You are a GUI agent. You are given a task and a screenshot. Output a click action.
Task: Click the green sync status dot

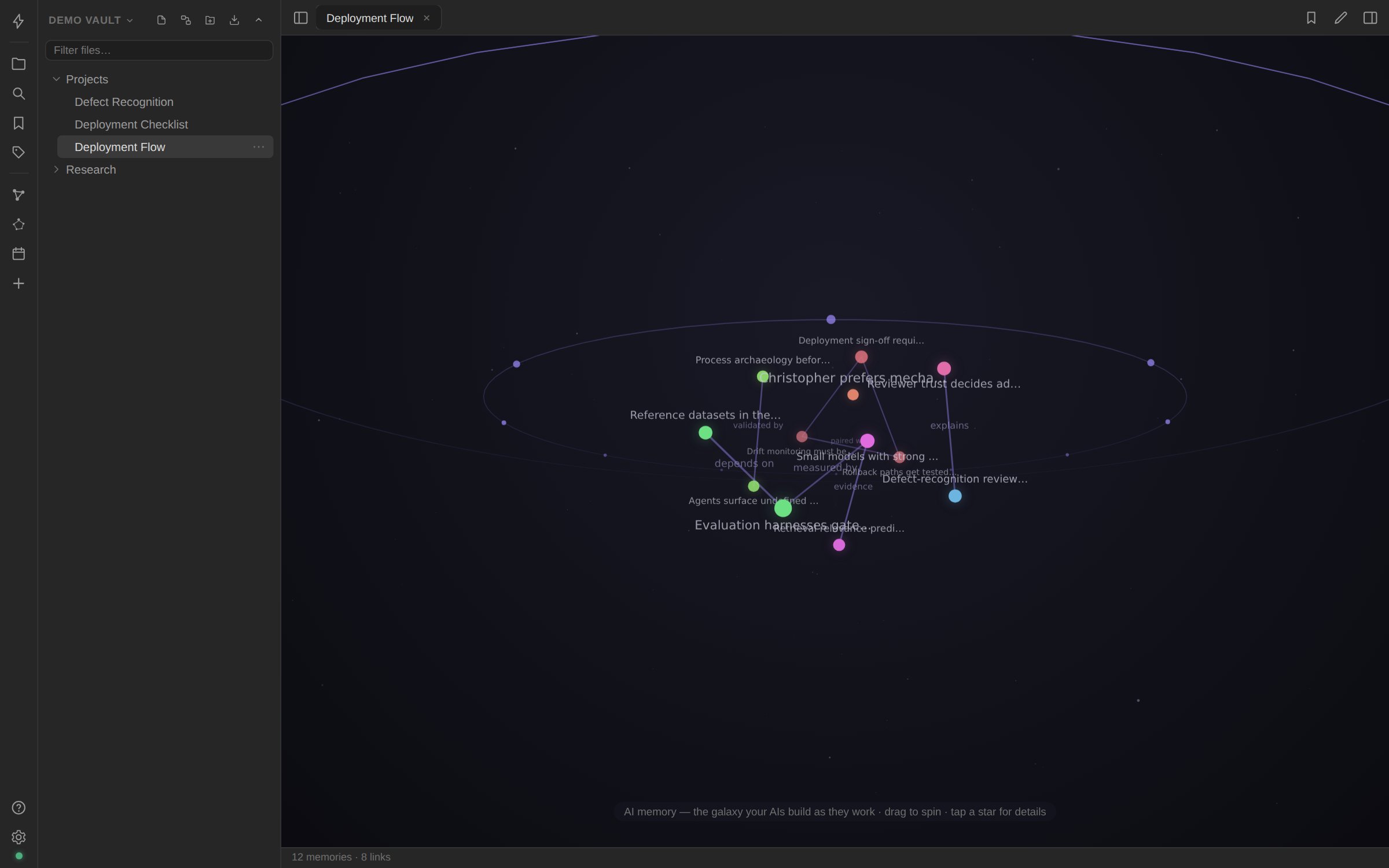pyautogui.click(x=19, y=856)
